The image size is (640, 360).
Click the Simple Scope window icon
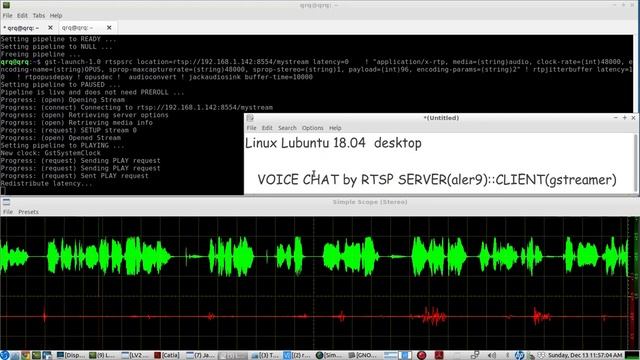(x=6, y=202)
